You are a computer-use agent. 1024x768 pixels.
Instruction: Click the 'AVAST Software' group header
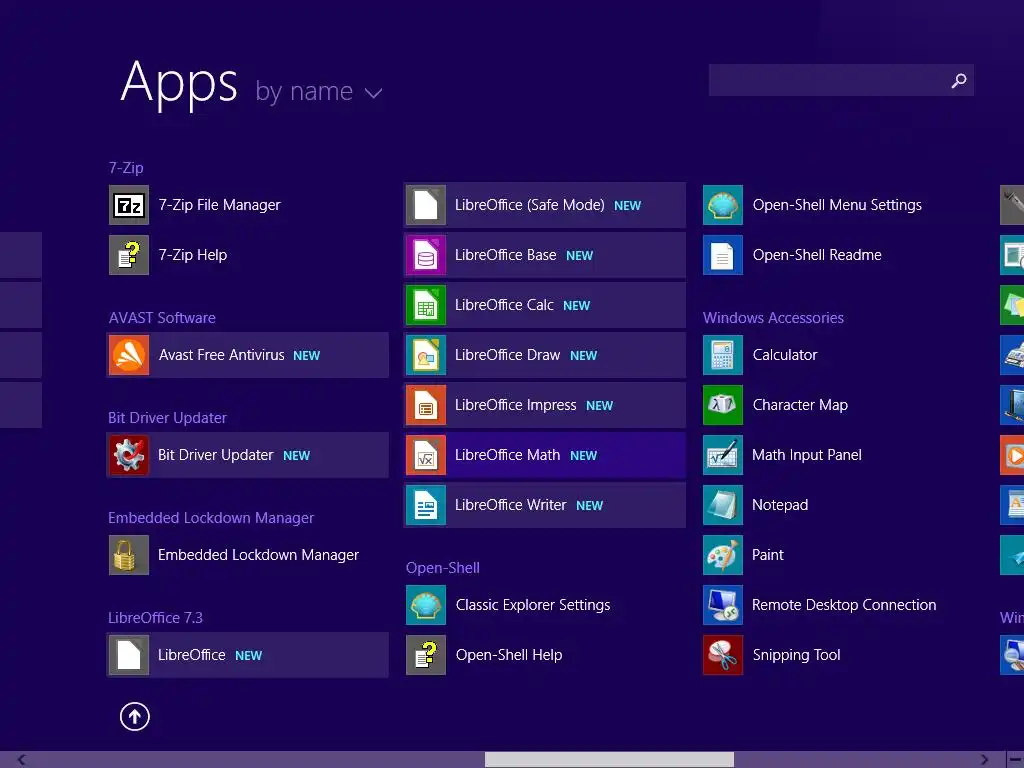click(162, 318)
